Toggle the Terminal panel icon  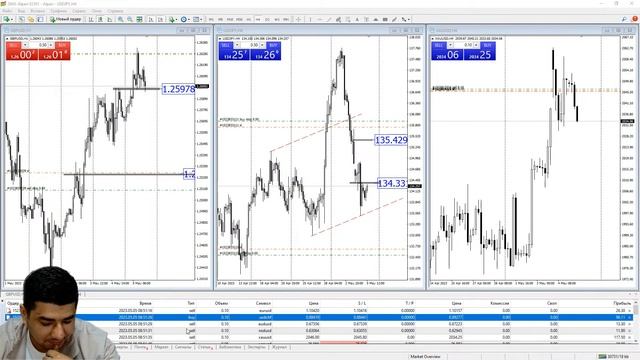pyautogui.click(x=40, y=19)
